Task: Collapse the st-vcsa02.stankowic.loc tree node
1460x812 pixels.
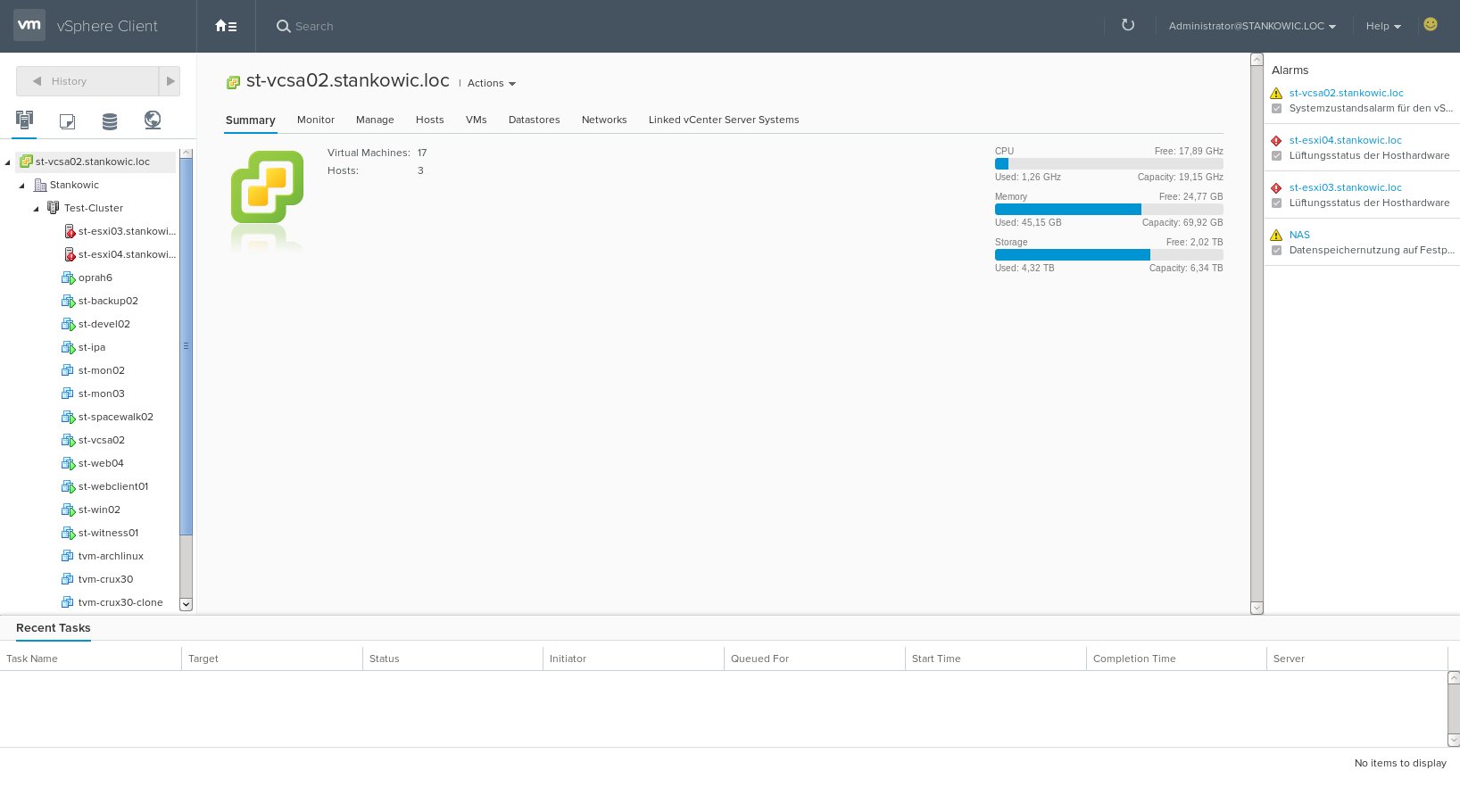Action: (x=8, y=162)
